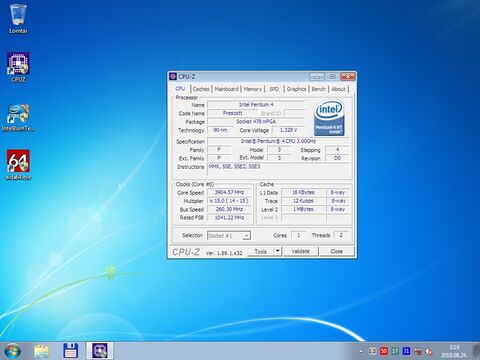480x360 pixels.
Task: Click the Multiplier value x 15.0
Action: coord(229,201)
